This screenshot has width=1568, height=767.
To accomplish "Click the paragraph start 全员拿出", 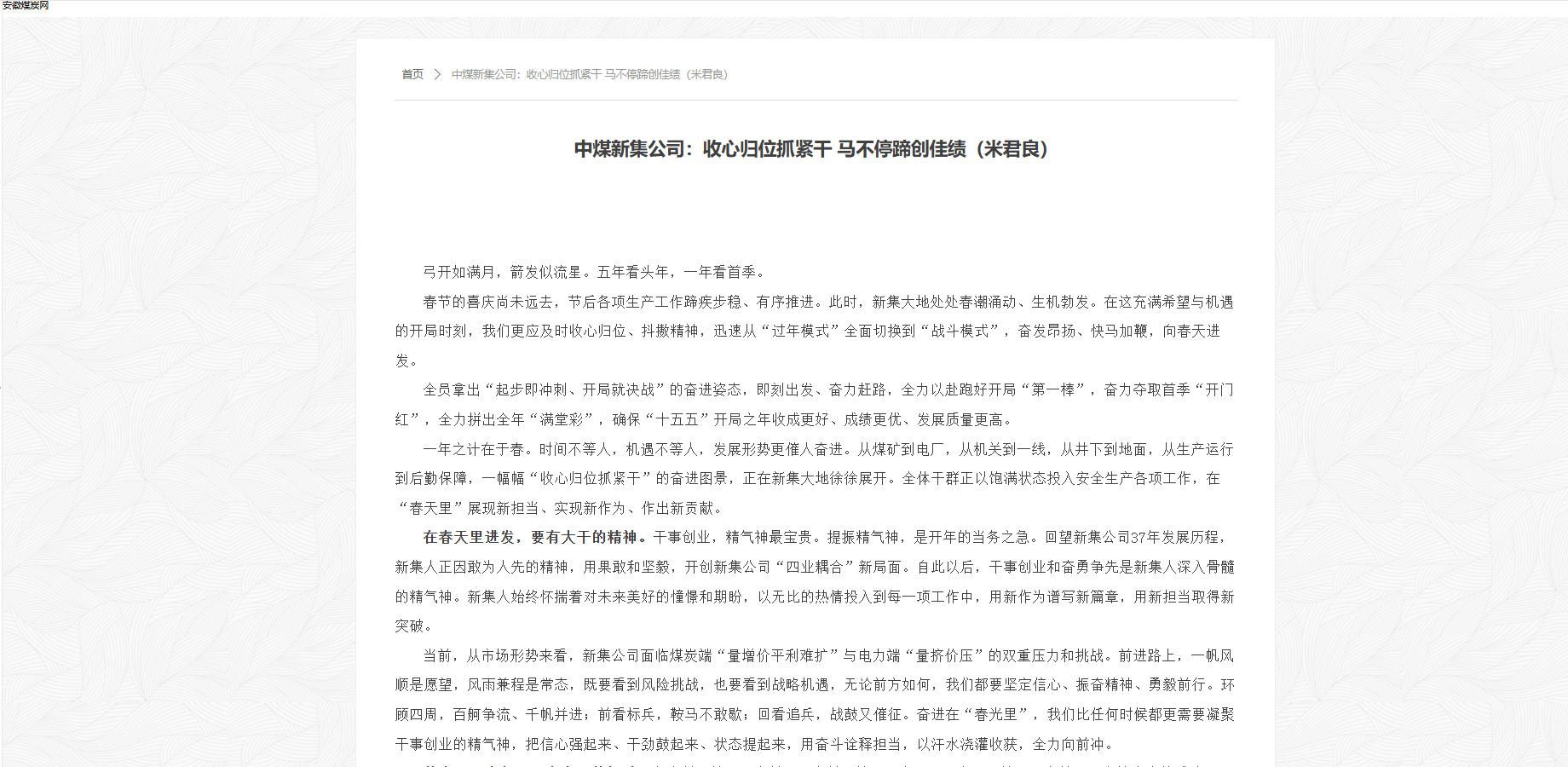I will 452,389.
